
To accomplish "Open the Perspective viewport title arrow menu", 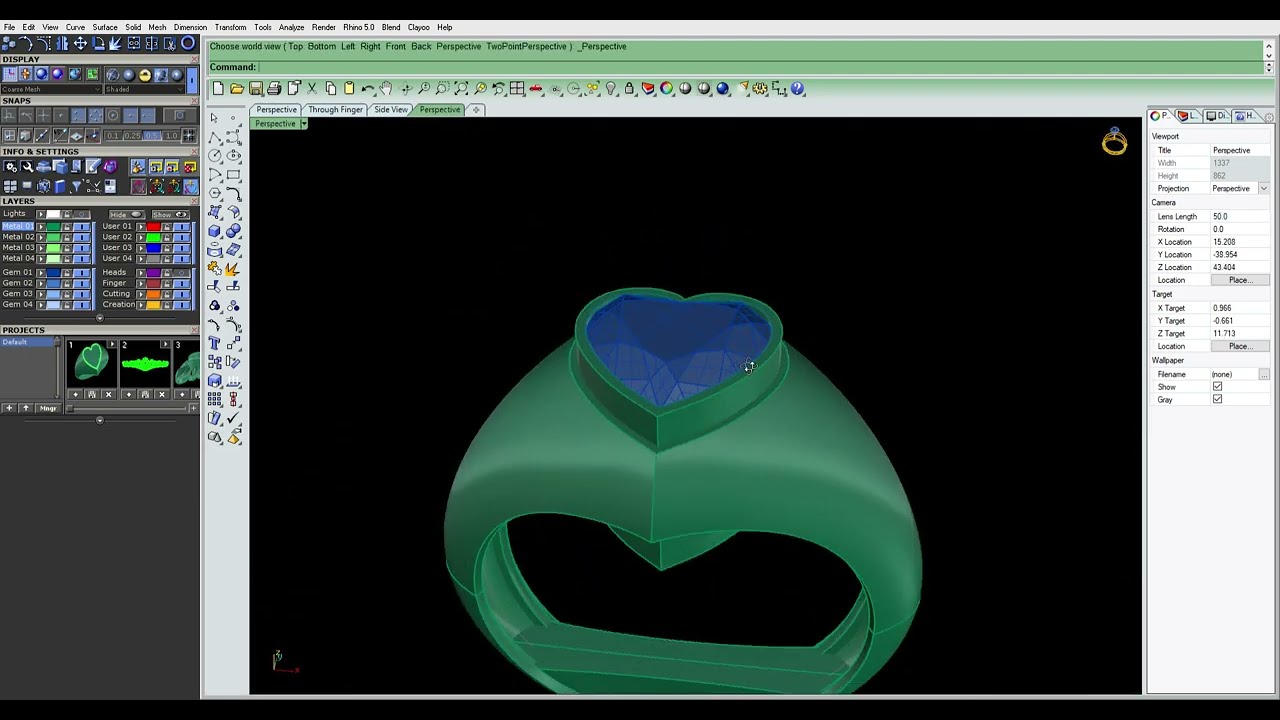I will pyautogui.click(x=303, y=124).
